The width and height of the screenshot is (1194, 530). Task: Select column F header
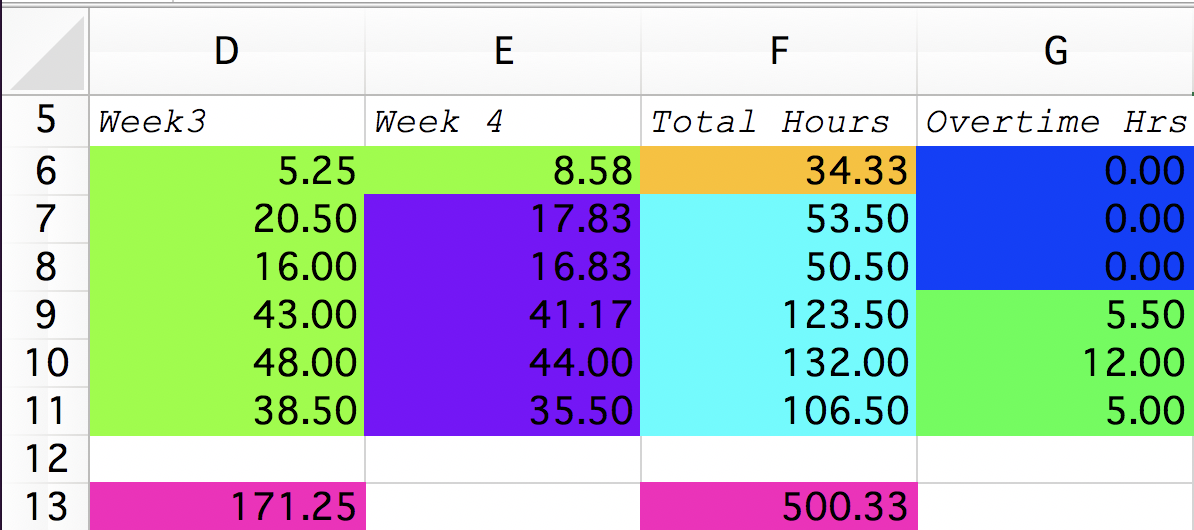click(x=778, y=52)
